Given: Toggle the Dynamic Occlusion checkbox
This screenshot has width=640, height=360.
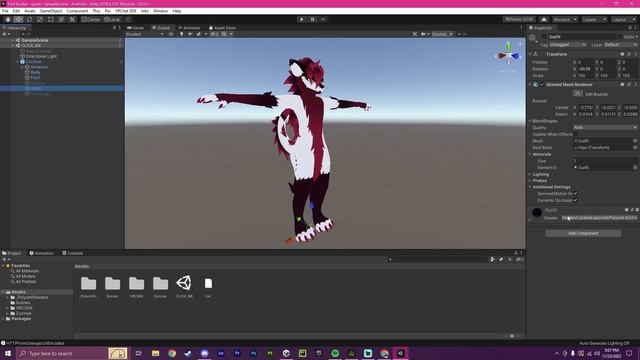Looking at the screenshot, I should (576, 200).
